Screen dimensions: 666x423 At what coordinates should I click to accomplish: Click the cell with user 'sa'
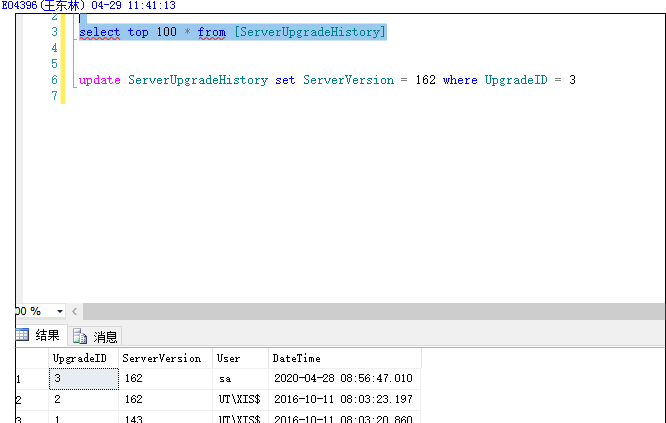240,379
